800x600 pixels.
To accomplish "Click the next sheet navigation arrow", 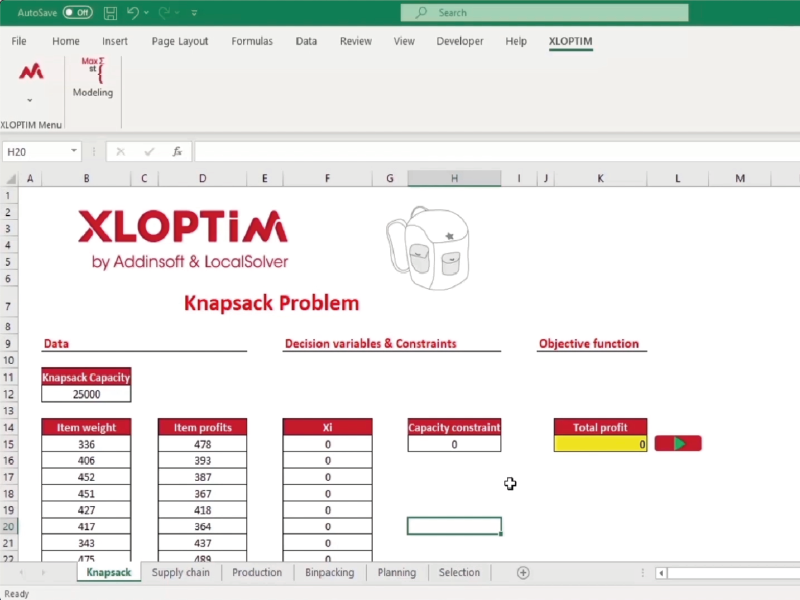I will click(43, 572).
